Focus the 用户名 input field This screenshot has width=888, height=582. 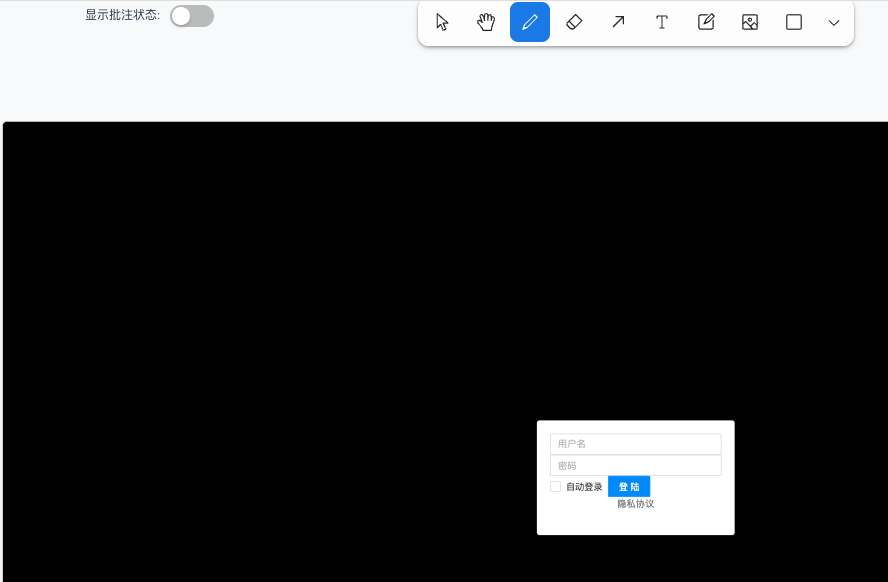[635, 443]
